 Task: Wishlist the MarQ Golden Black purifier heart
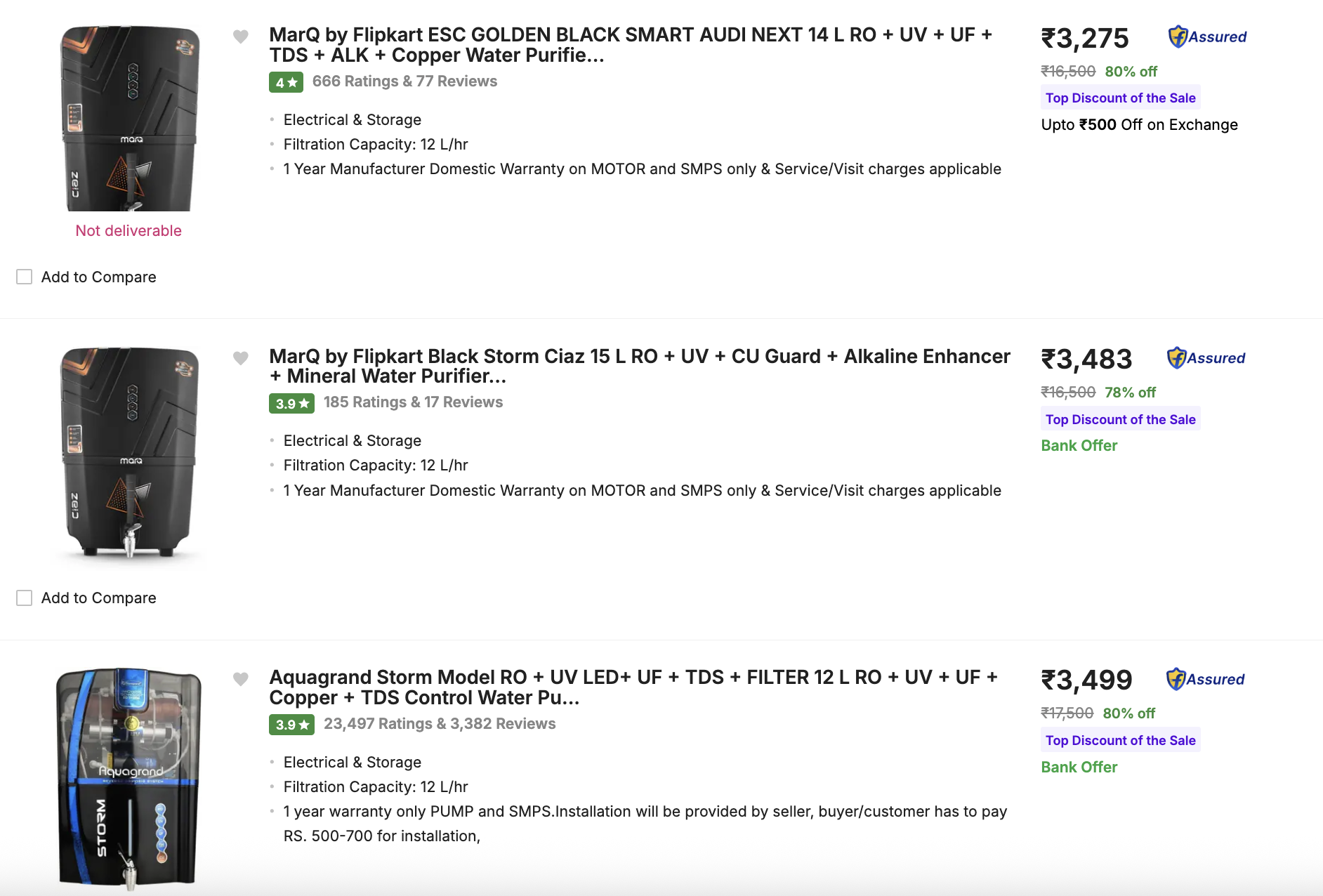241,37
